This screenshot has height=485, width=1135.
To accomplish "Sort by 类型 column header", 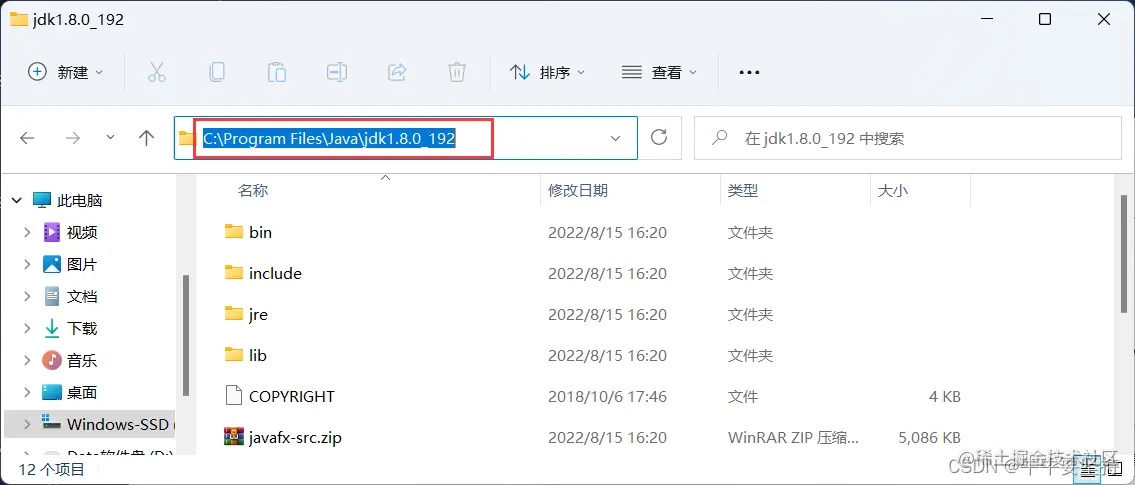I will tap(743, 190).
